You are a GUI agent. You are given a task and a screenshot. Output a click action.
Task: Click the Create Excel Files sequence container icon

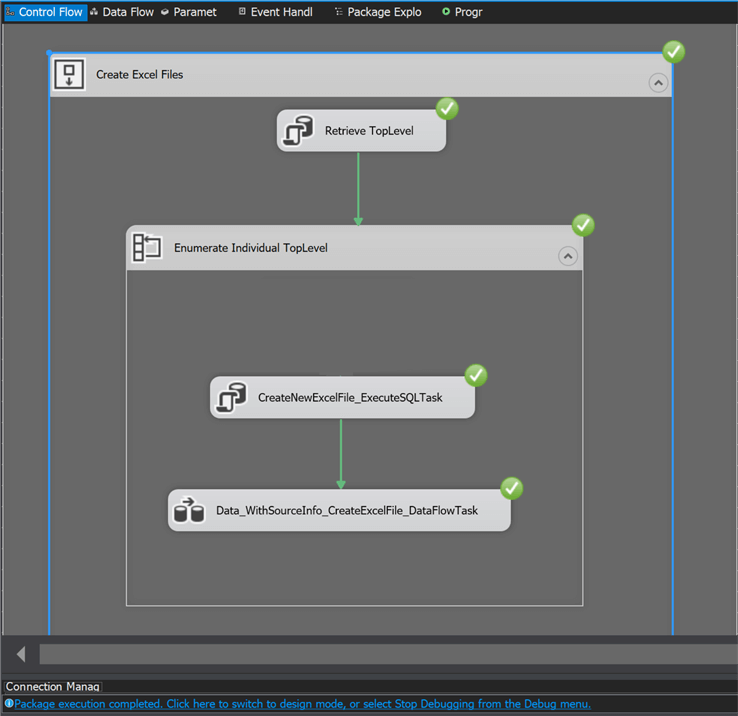tap(69, 75)
